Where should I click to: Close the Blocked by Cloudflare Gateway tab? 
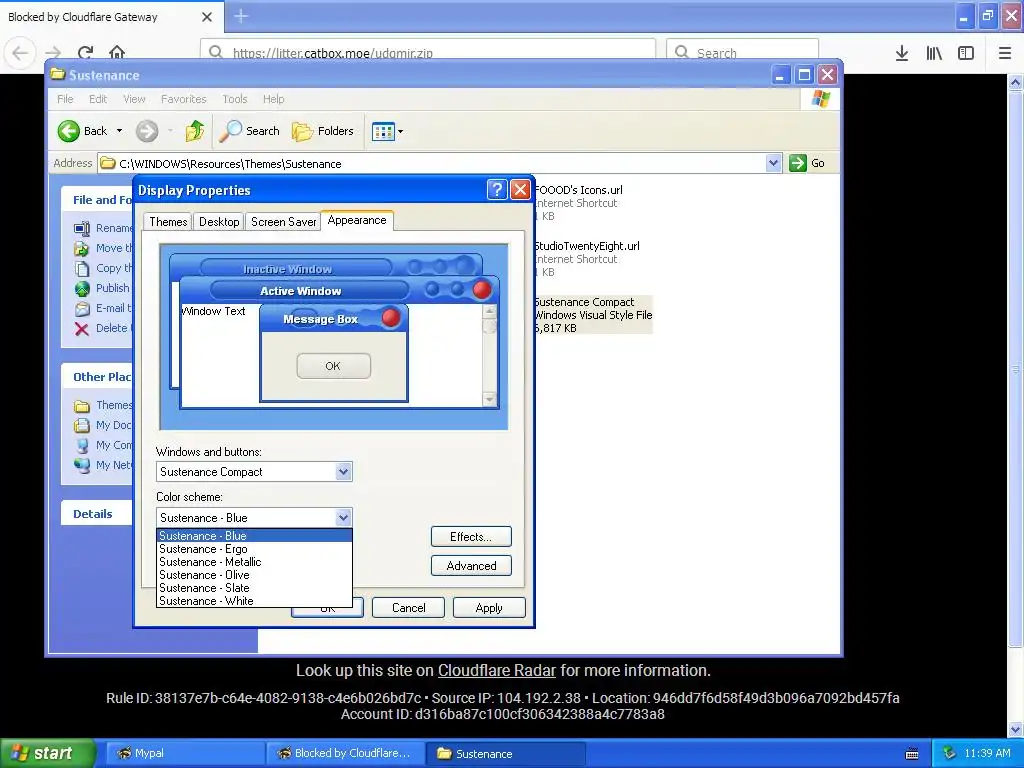[x=207, y=17]
